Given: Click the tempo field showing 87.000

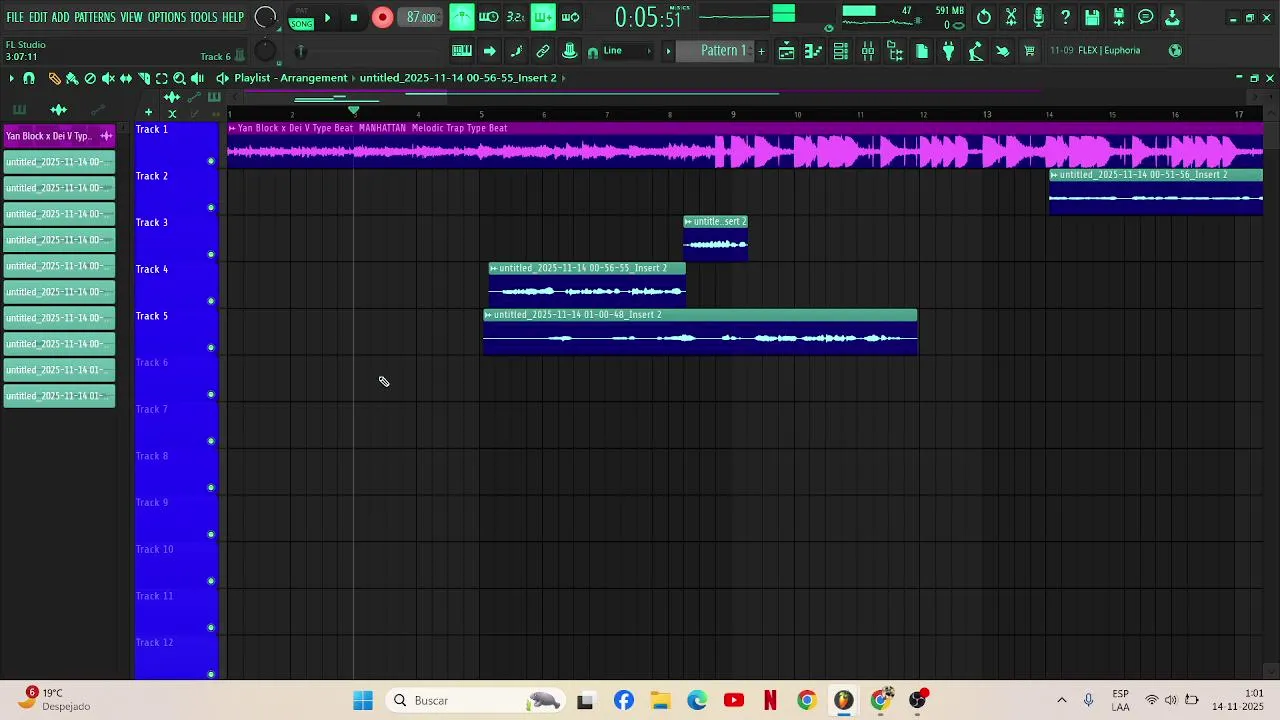Looking at the screenshot, I should click(x=421, y=17).
